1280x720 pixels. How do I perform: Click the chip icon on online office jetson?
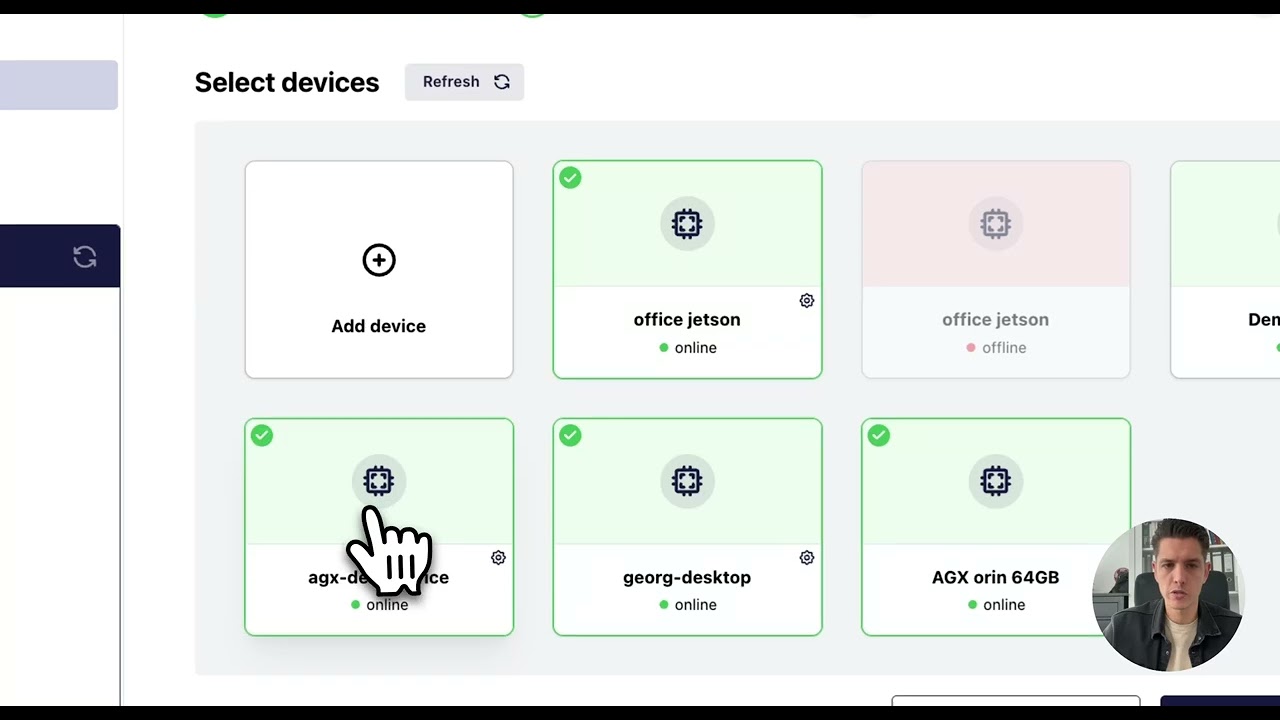click(687, 224)
